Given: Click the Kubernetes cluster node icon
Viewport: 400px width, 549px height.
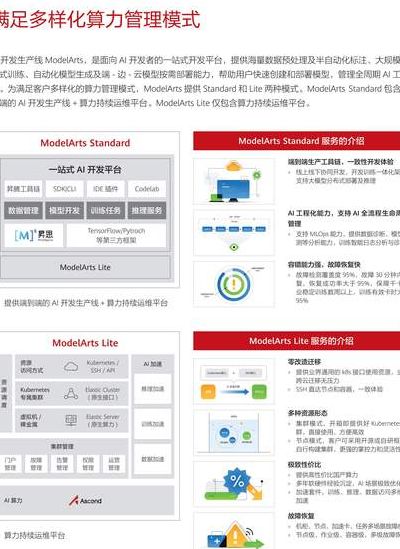Looking at the screenshot, I should coord(71,394).
